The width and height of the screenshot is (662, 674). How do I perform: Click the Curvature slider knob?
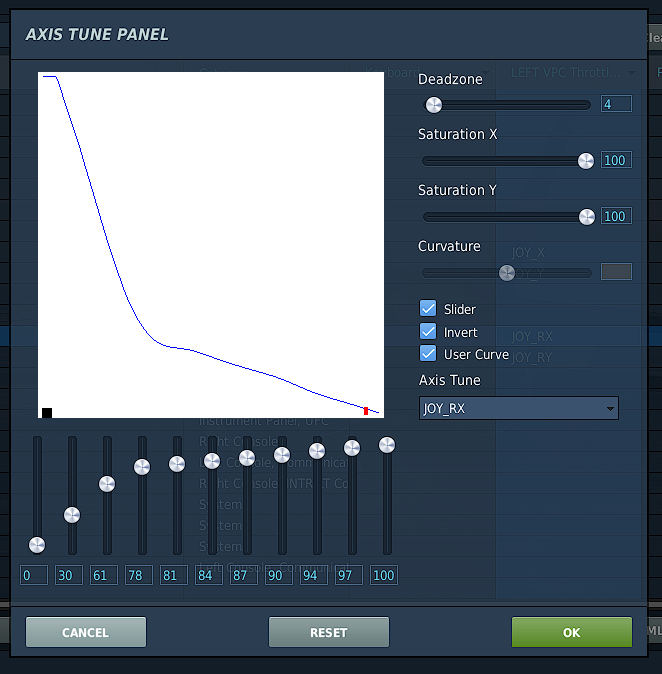pyautogui.click(x=506, y=273)
